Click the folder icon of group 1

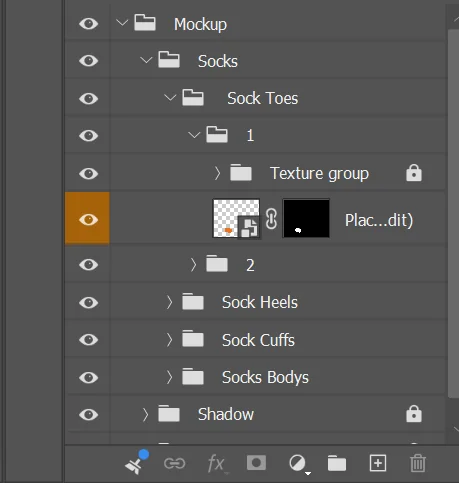coord(217,134)
